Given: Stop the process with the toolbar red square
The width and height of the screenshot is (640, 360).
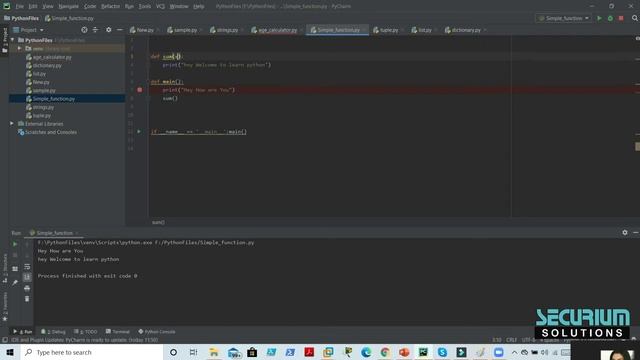Looking at the screenshot, I should point(621,18).
